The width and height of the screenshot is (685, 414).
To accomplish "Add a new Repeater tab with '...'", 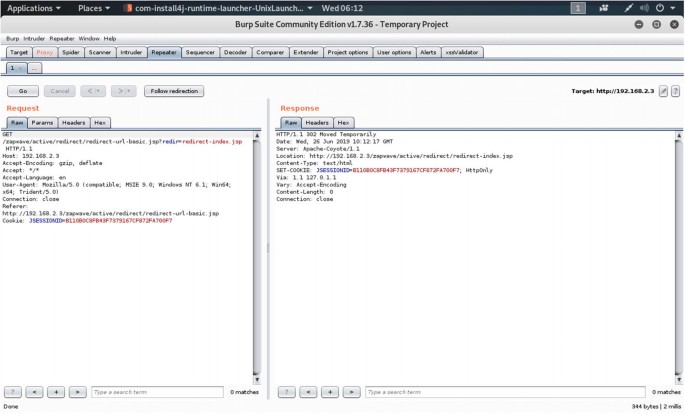I will click(35, 68).
